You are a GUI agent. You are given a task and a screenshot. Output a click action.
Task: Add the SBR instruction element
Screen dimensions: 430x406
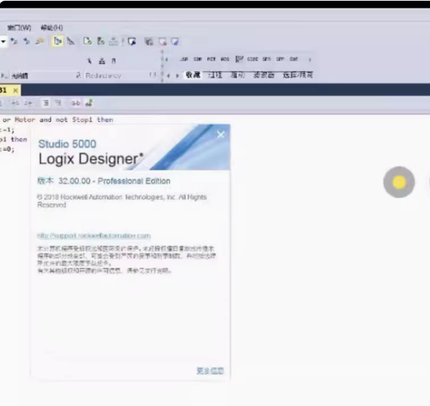coord(198,59)
